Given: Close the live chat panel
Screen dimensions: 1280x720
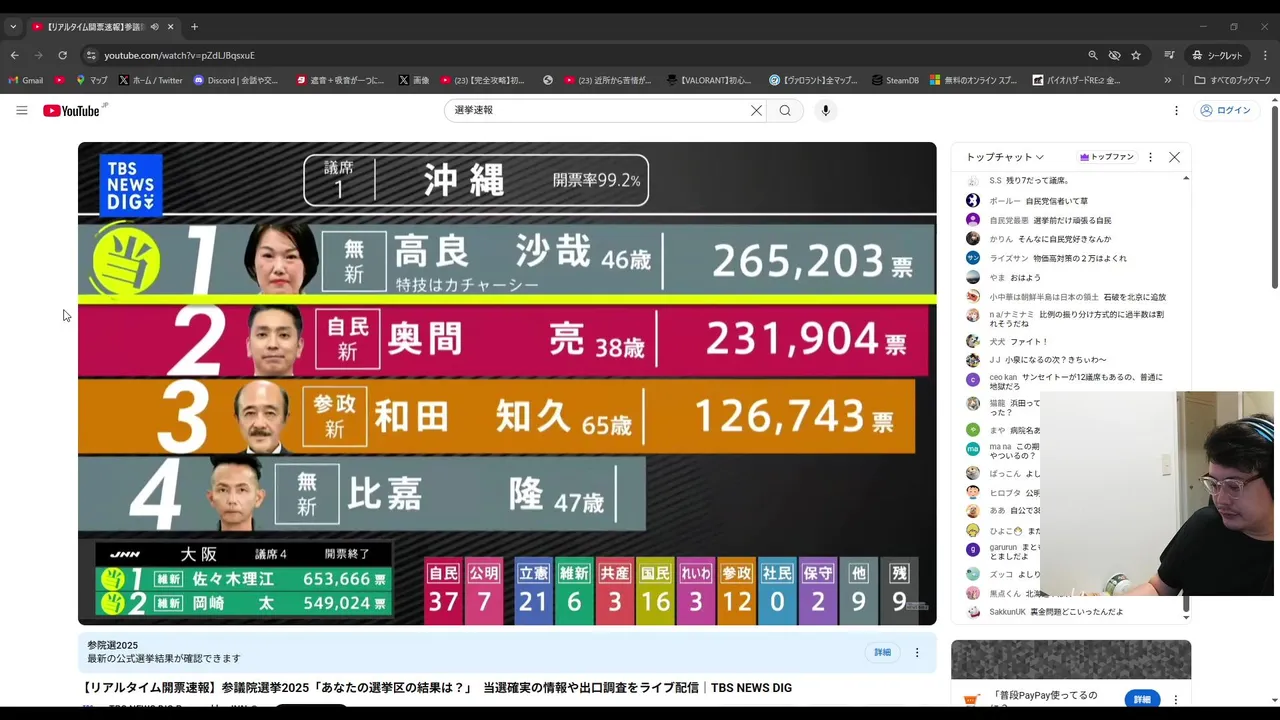Looking at the screenshot, I should (x=1174, y=157).
